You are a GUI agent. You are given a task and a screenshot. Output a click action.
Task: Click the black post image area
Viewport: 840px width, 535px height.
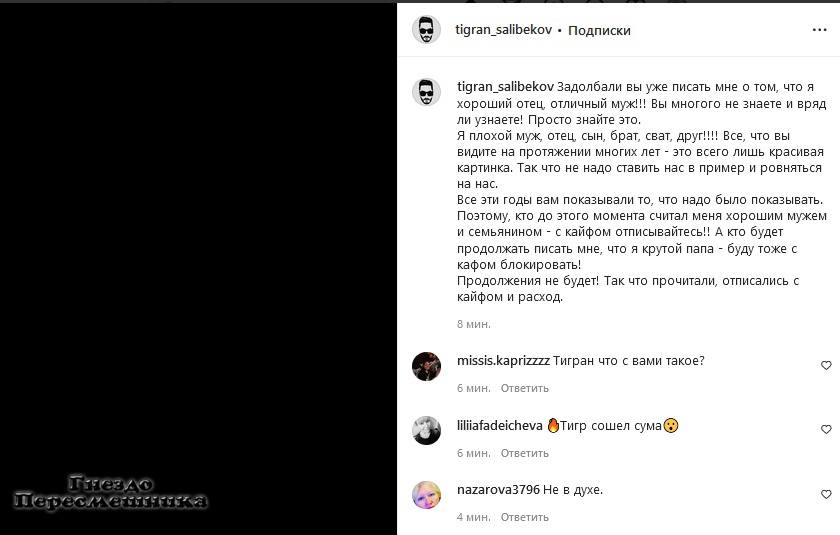click(198, 269)
